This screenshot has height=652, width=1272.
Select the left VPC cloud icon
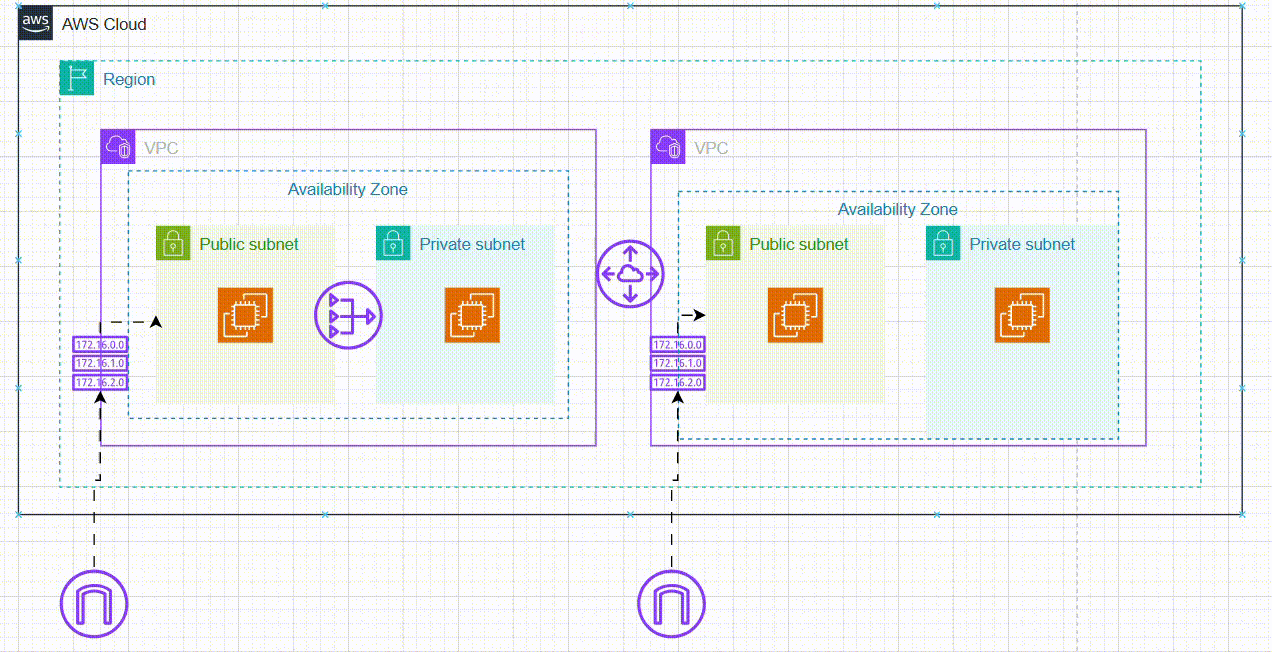[x=118, y=147]
